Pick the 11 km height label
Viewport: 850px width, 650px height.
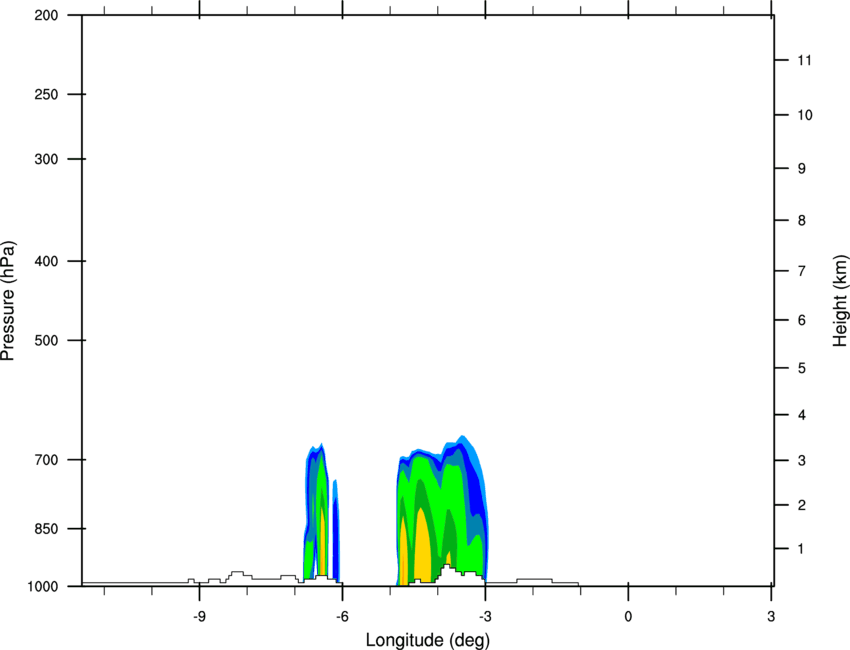[804, 60]
